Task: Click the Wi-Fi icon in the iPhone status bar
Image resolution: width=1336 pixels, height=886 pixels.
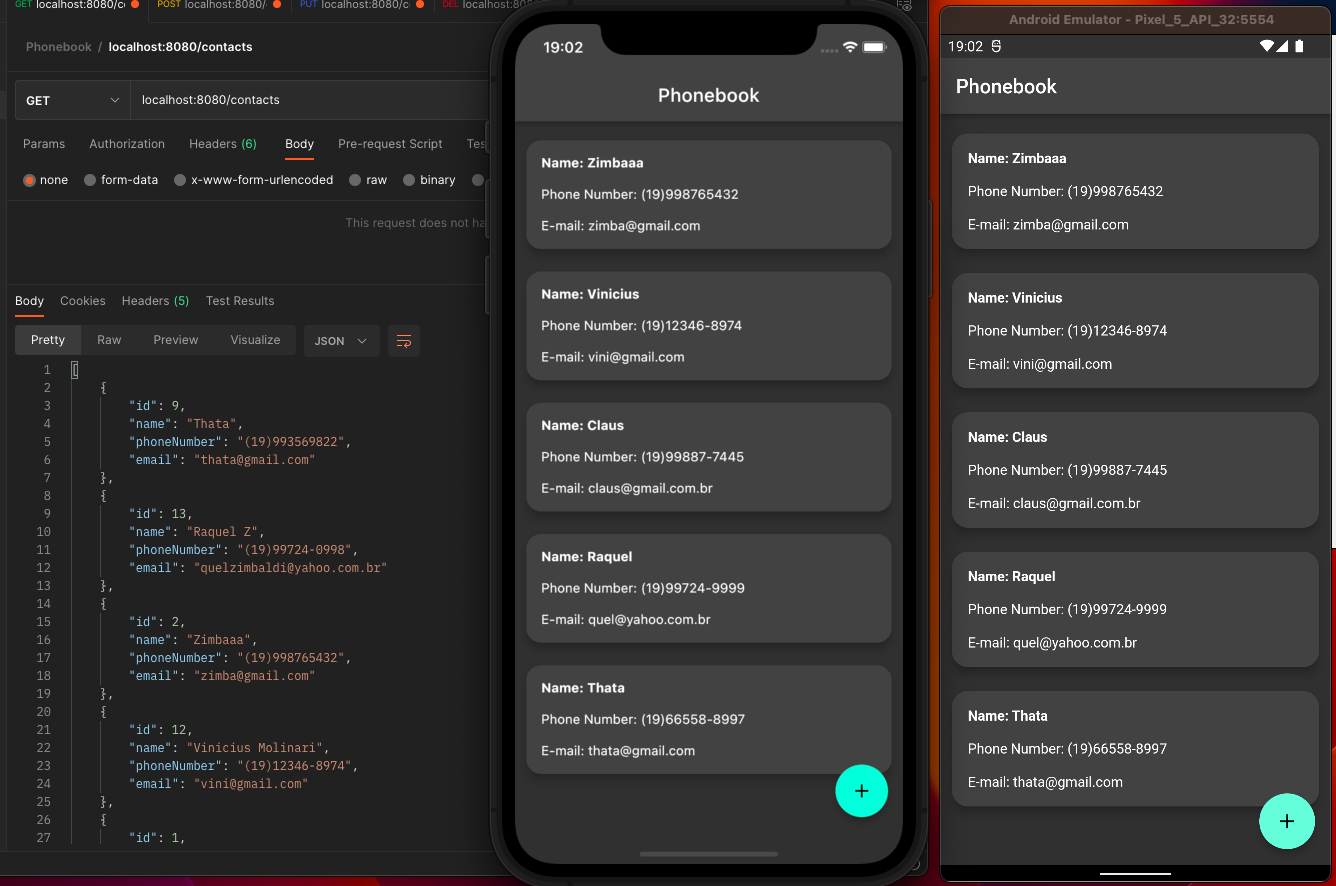Action: pos(848,45)
